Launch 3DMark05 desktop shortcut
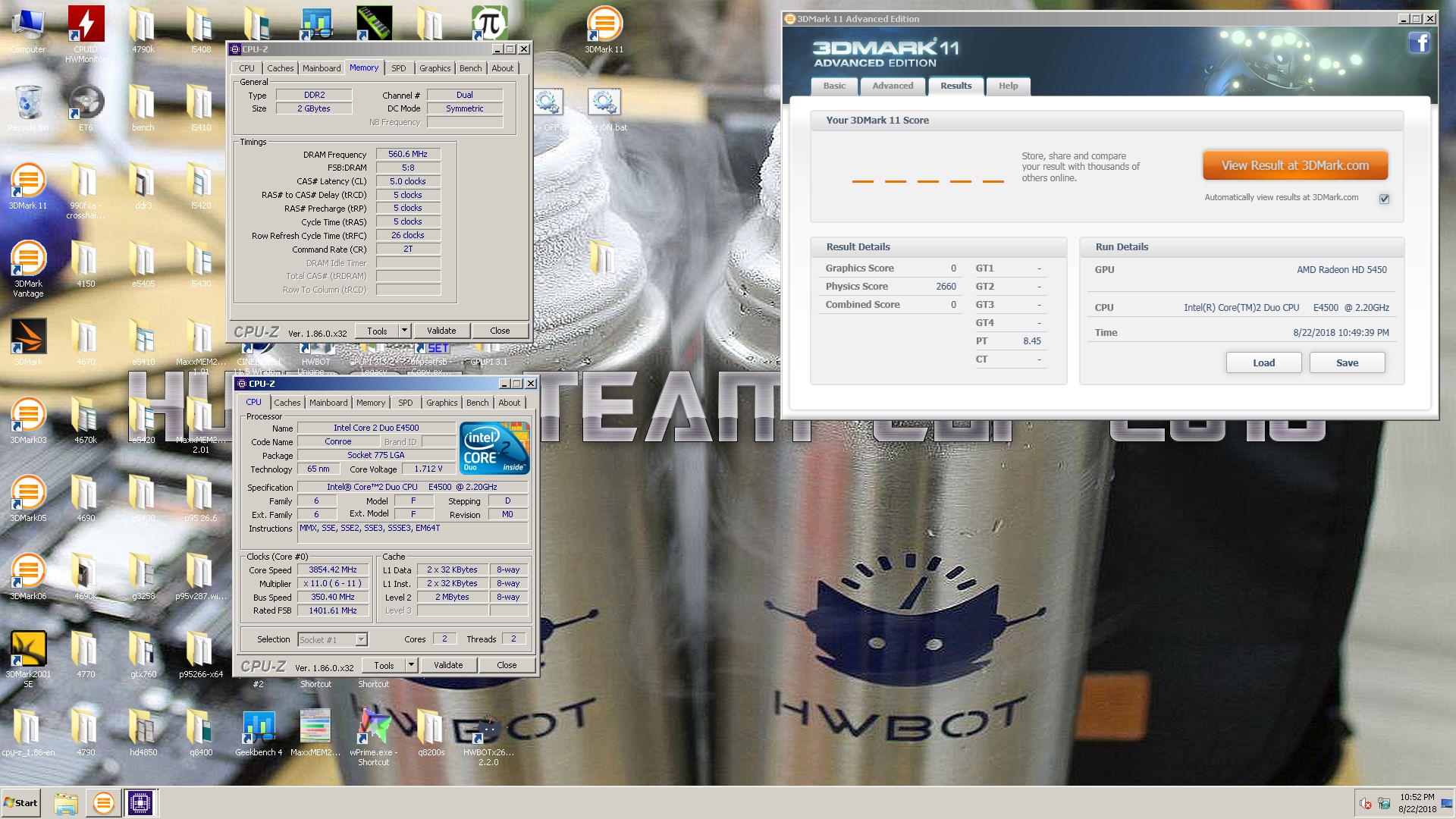The width and height of the screenshot is (1456, 819). 28,498
